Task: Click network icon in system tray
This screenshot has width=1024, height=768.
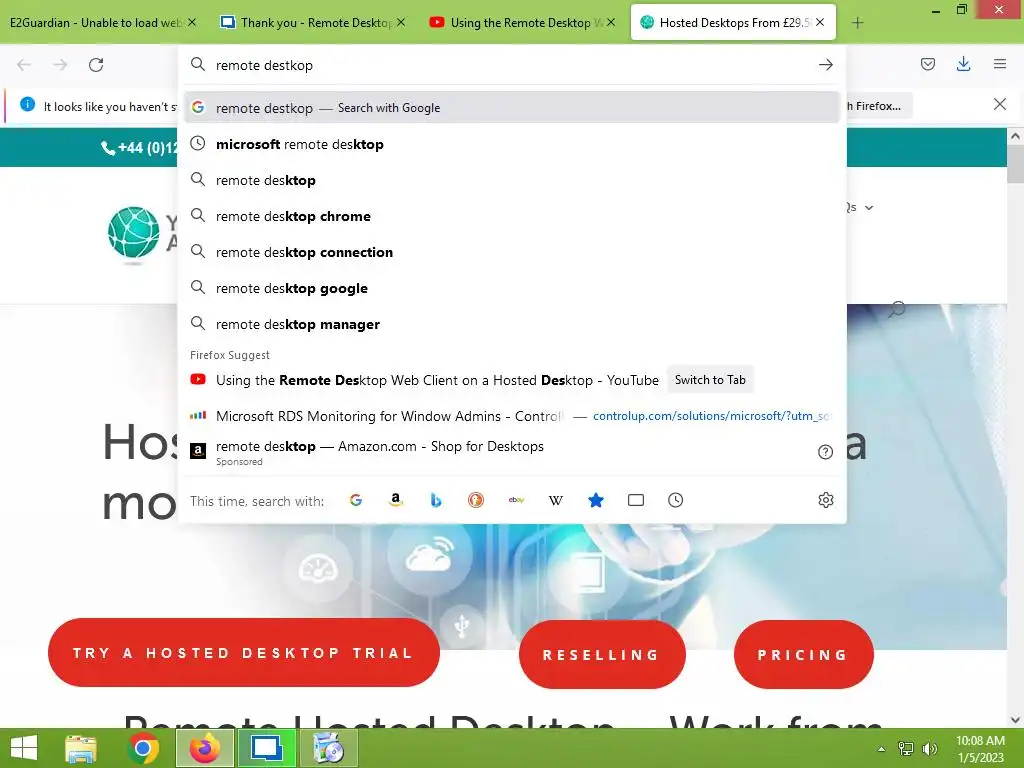Action: [906, 749]
